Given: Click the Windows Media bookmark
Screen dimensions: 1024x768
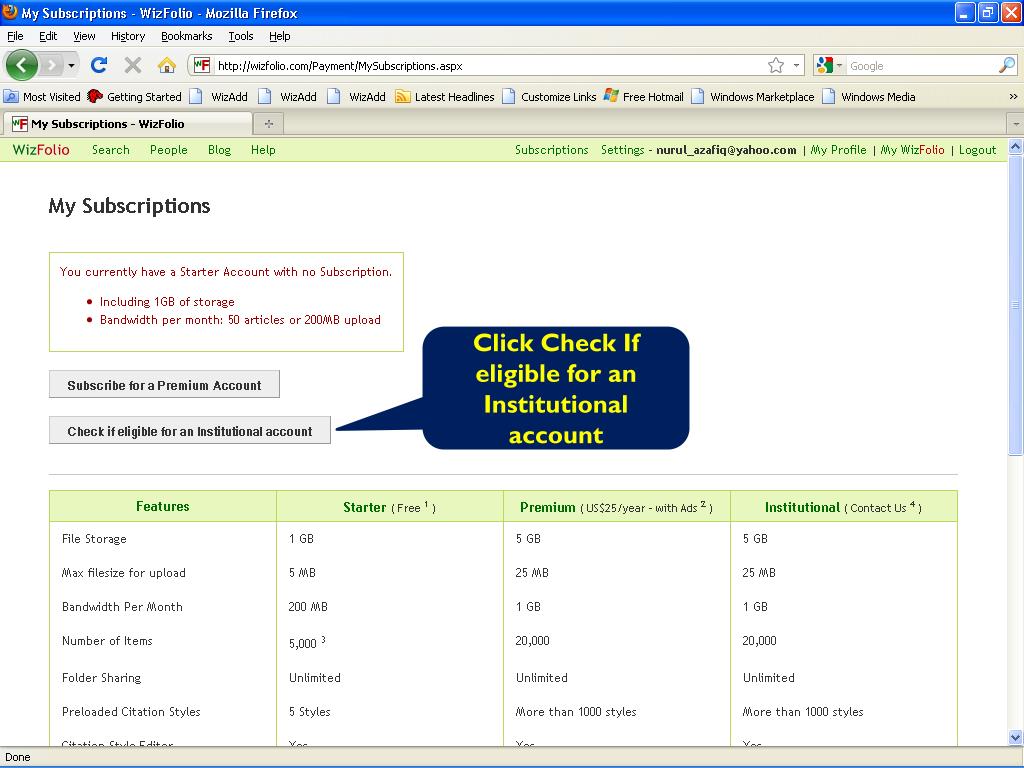Looking at the screenshot, I should (869, 97).
